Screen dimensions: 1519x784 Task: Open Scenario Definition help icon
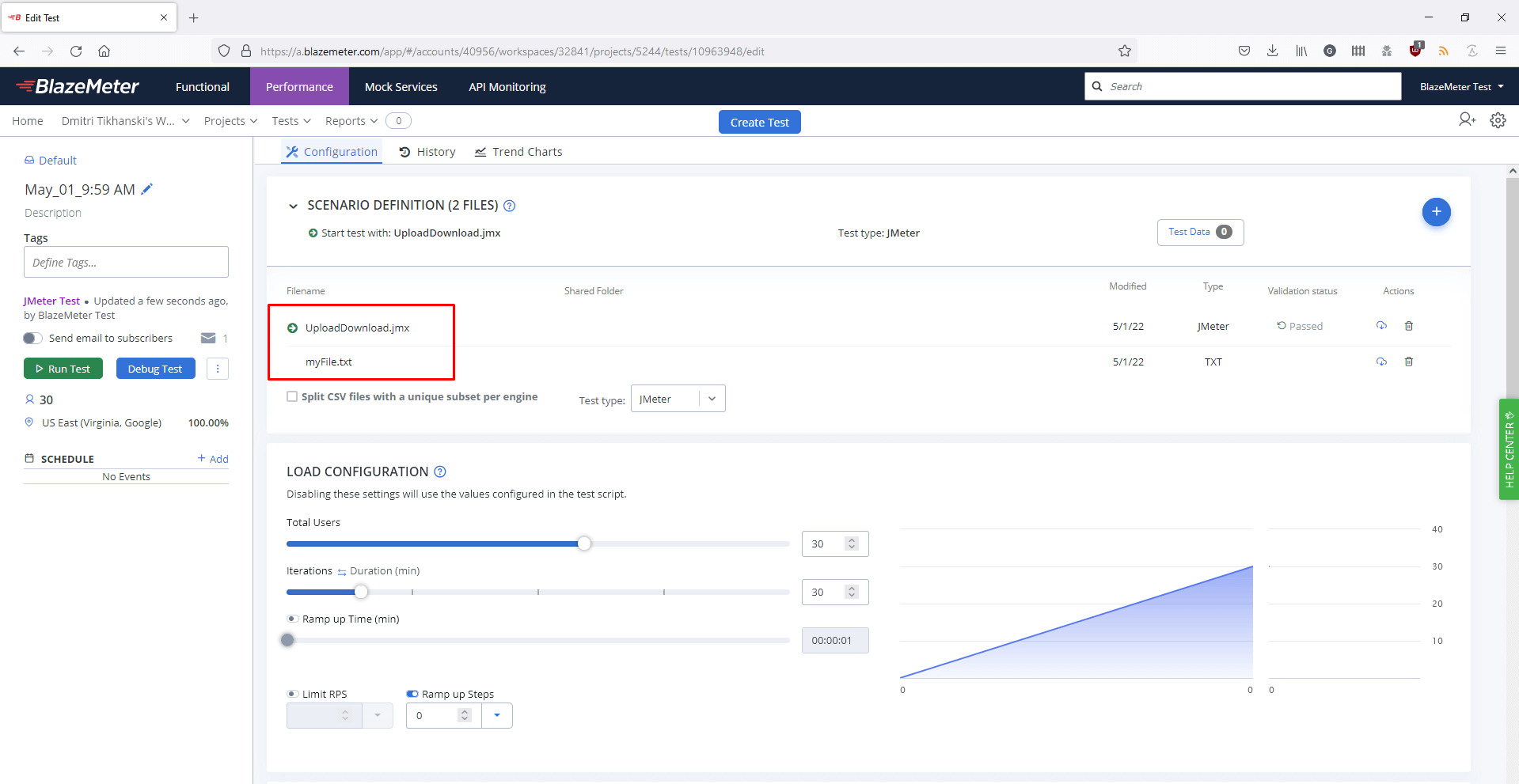[510, 206]
